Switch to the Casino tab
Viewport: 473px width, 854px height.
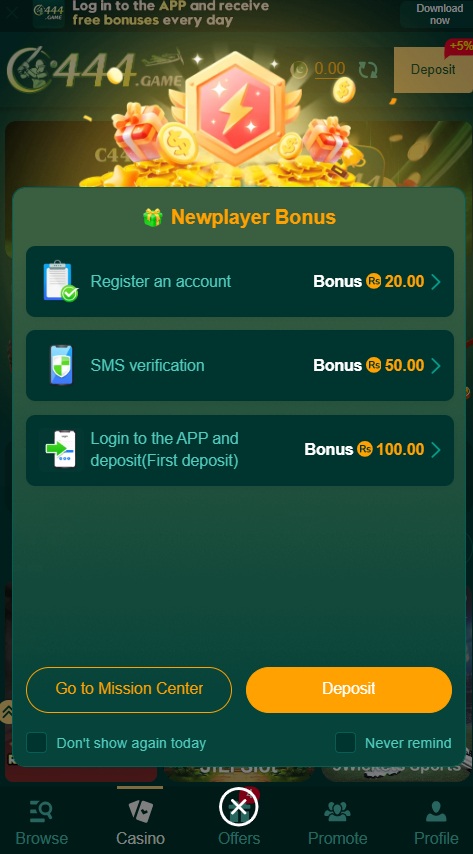coord(140,821)
